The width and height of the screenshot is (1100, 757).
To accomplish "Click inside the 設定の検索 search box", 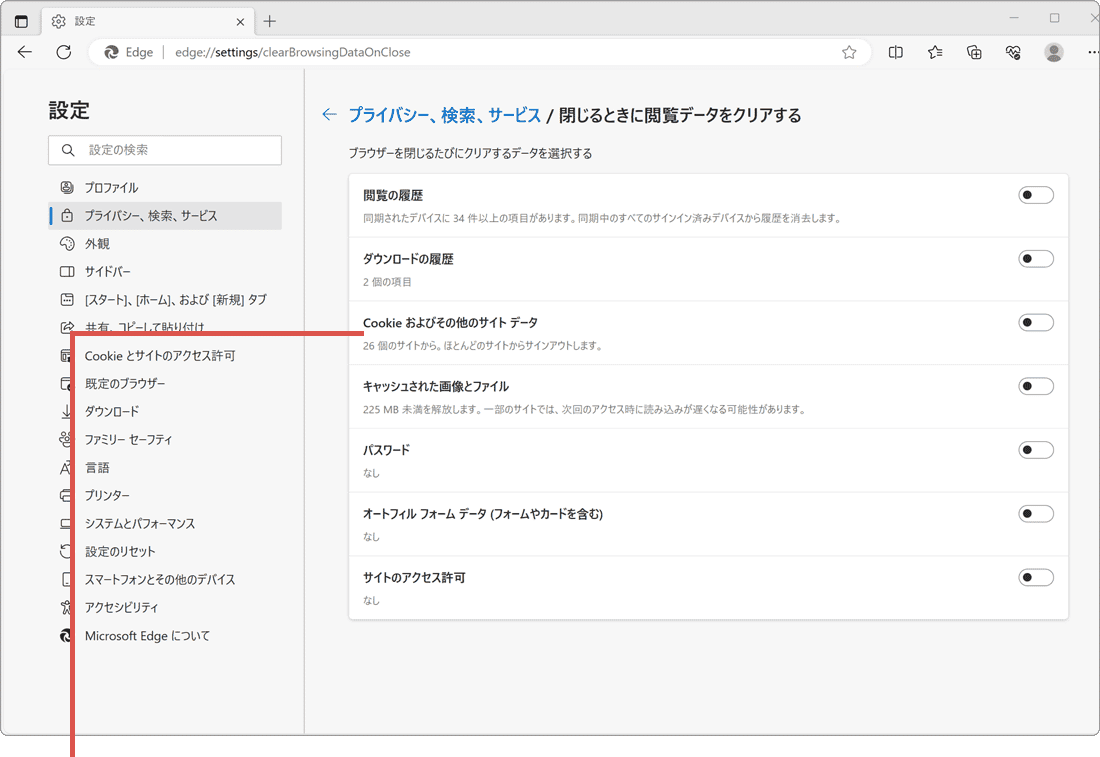I will point(165,150).
